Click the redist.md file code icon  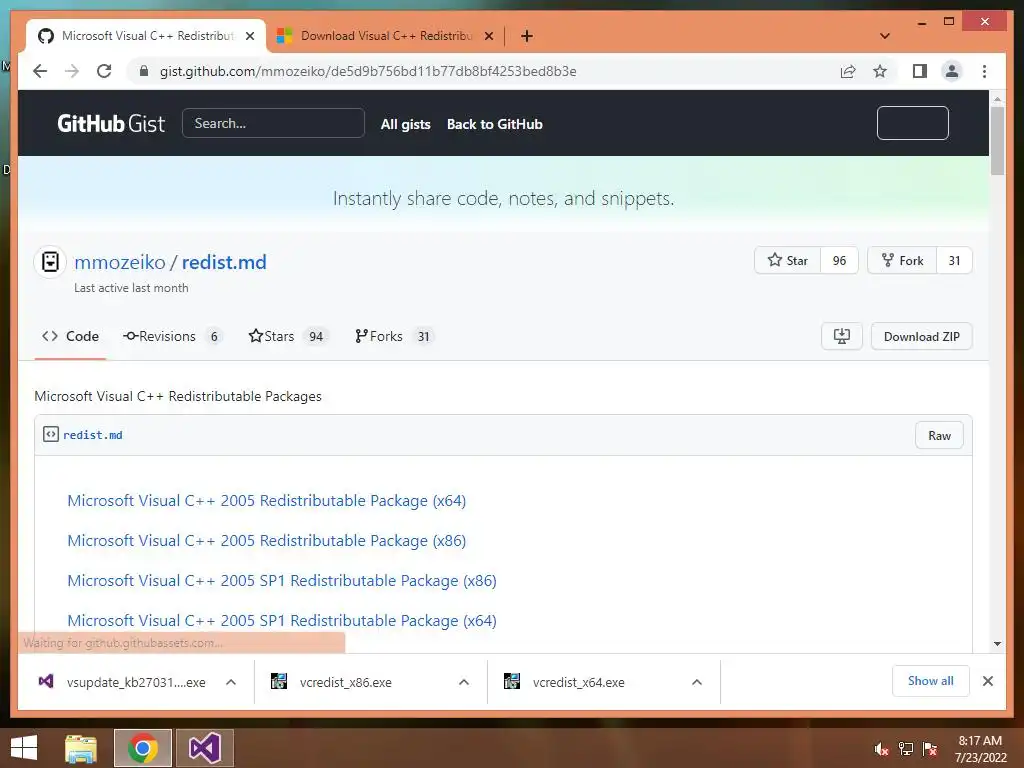50,434
